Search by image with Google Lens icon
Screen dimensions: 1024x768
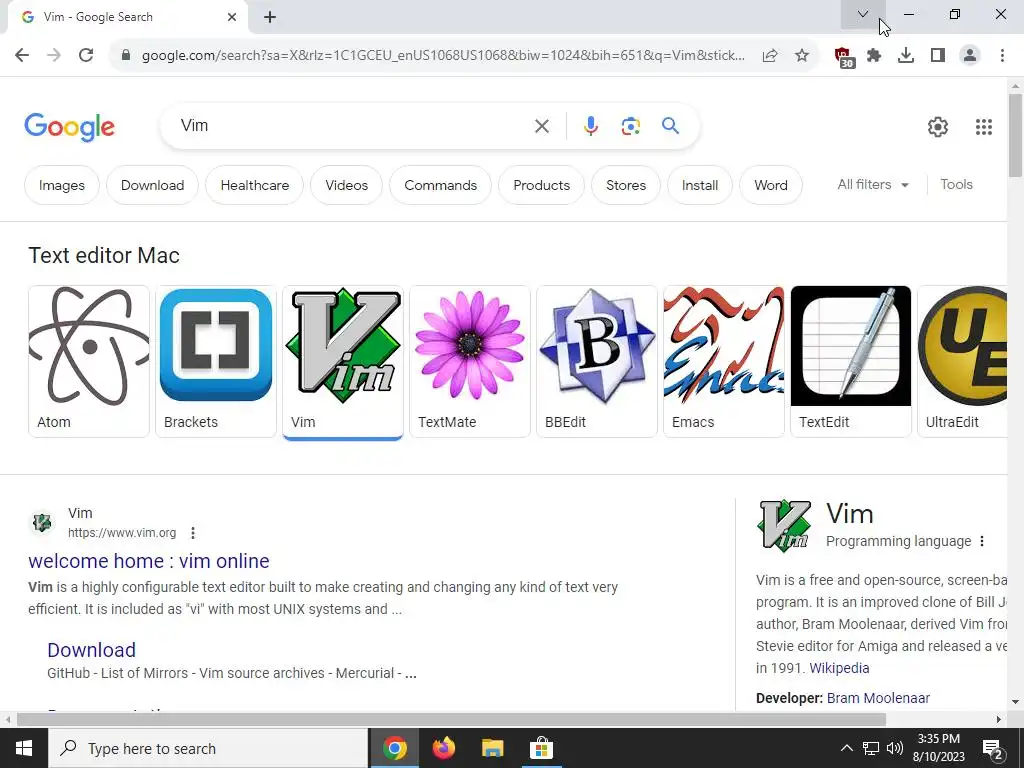pyautogui.click(x=630, y=126)
